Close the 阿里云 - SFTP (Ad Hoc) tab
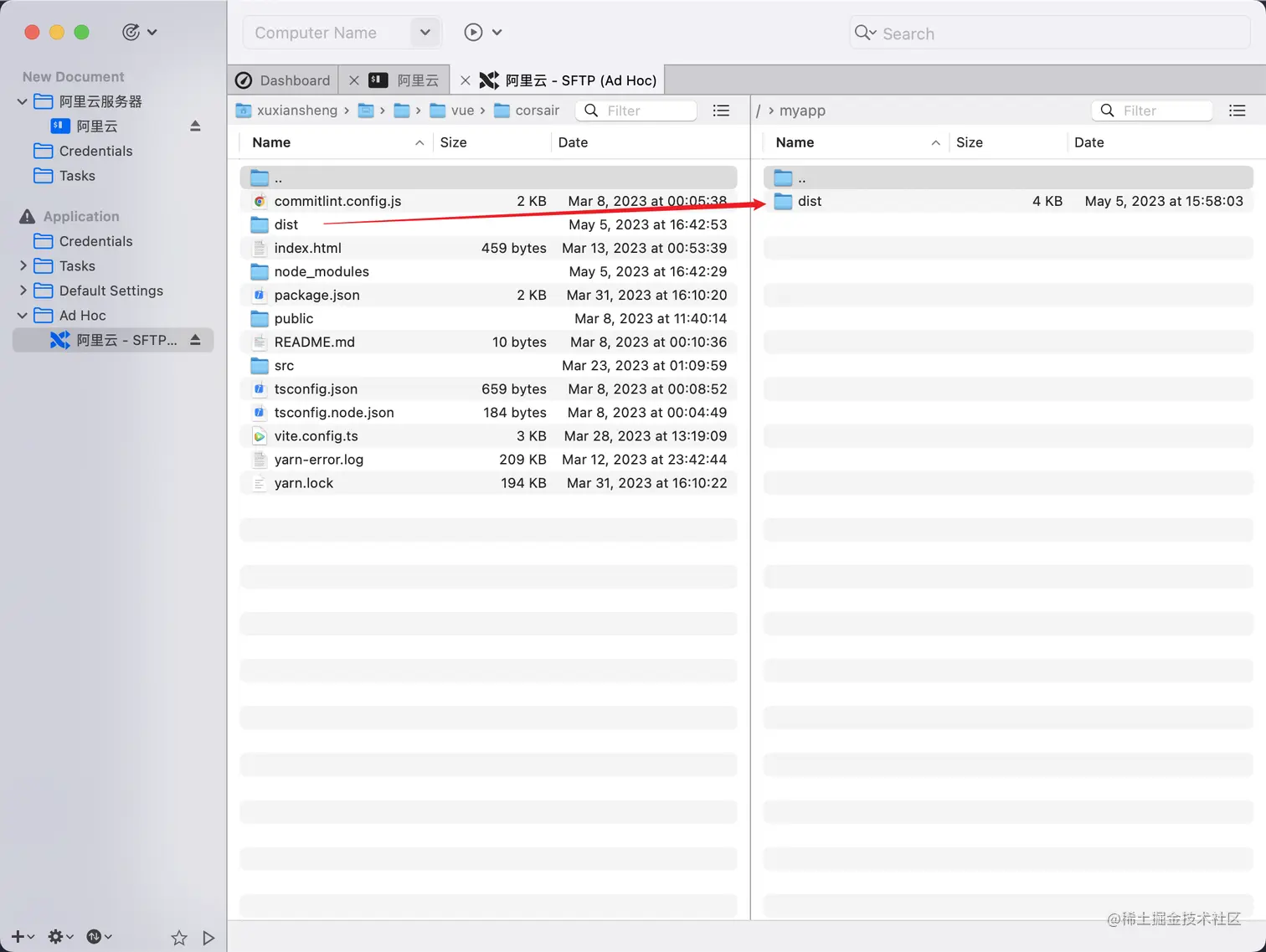The width and height of the screenshot is (1266, 952). (465, 80)
